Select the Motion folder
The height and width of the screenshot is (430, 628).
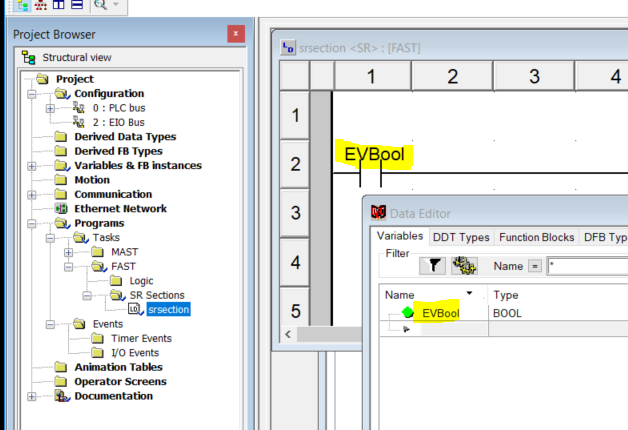click(92, 180)
